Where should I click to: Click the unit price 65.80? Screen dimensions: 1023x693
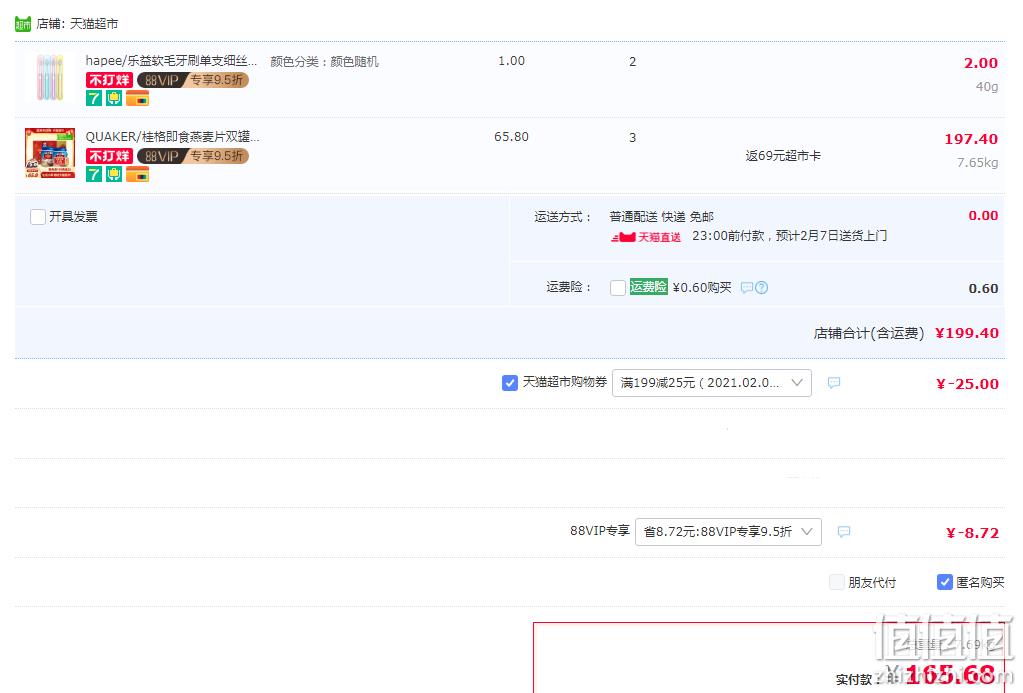tap(512, 136)
